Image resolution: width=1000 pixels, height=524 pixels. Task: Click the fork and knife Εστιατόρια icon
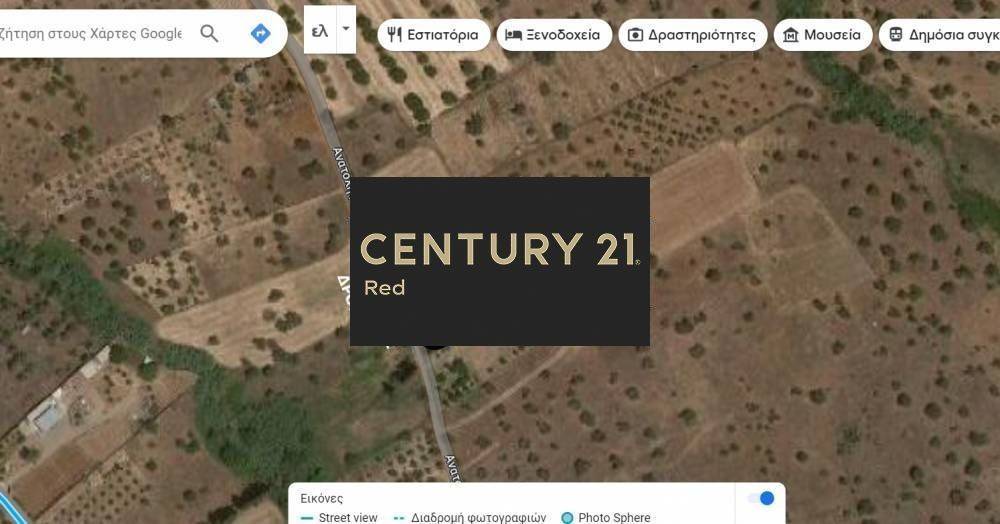coord(395,34)
